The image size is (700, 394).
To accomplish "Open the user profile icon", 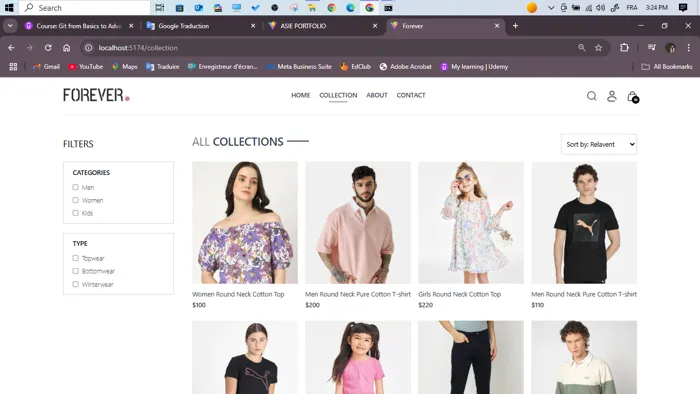I will pos(612,96).
